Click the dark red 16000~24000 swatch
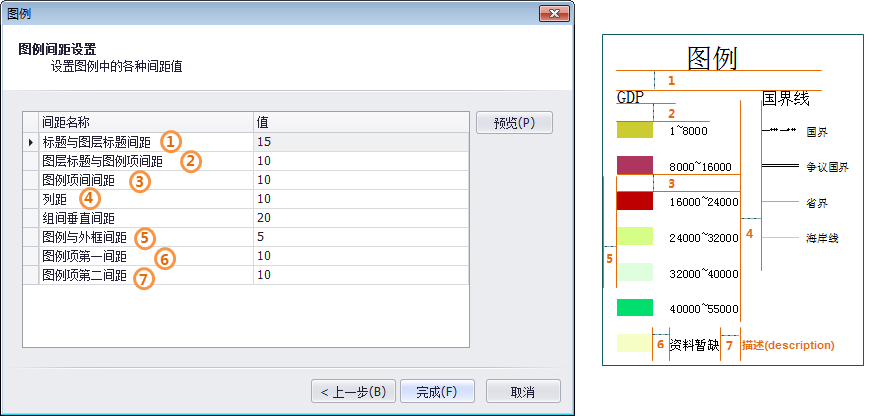This screenshot has width=870, height=416. tap(634, 201)
